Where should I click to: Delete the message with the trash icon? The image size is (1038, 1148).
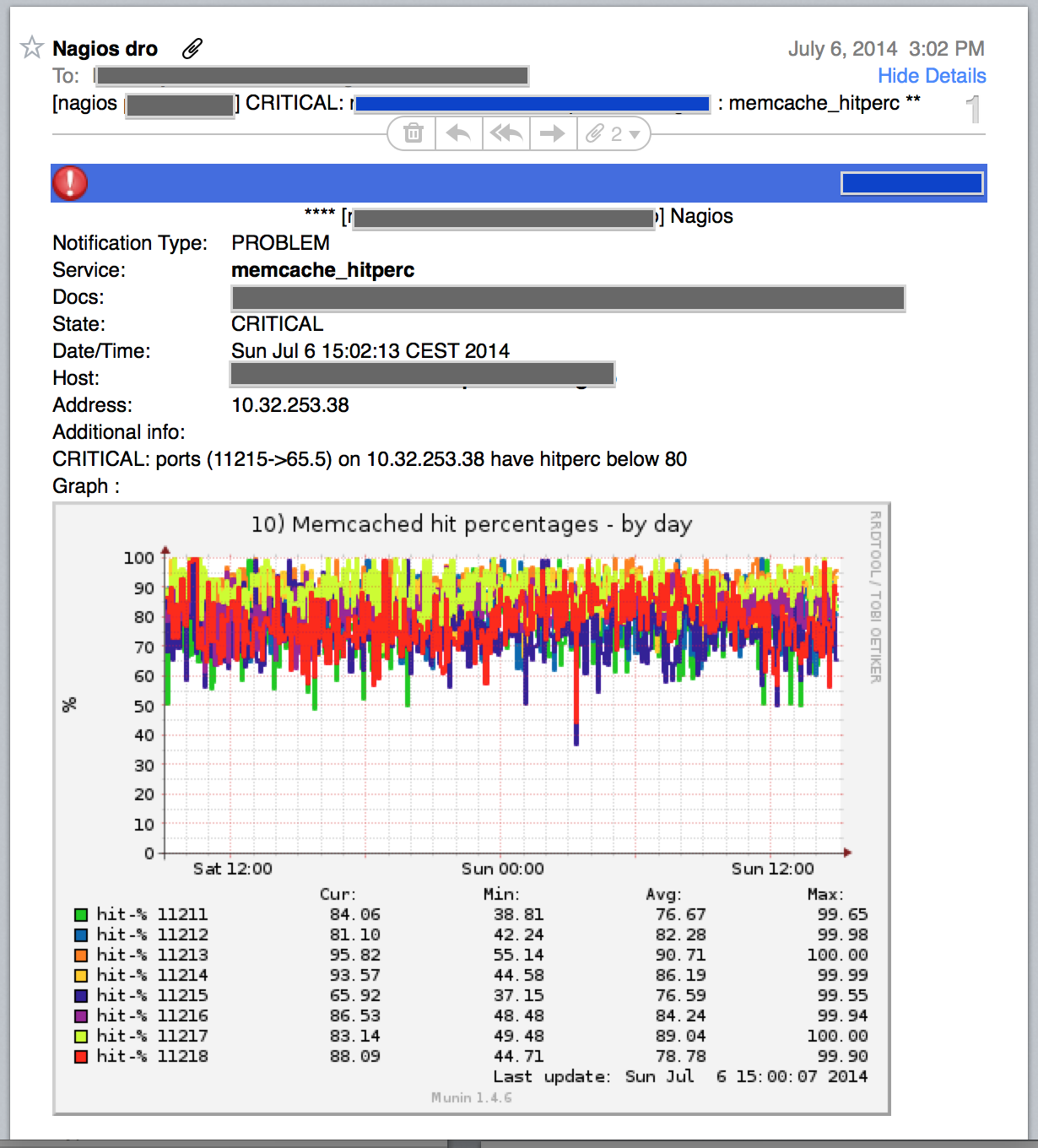coord(413,133)
